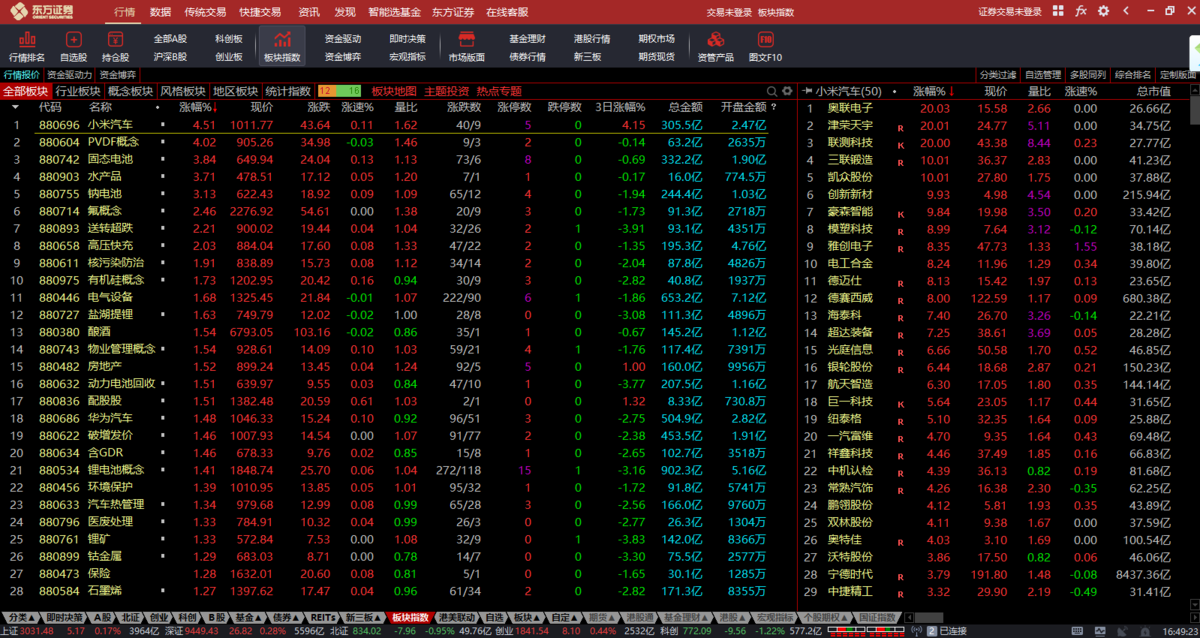Open the 传统交易 menu

(x=205, y=12)
